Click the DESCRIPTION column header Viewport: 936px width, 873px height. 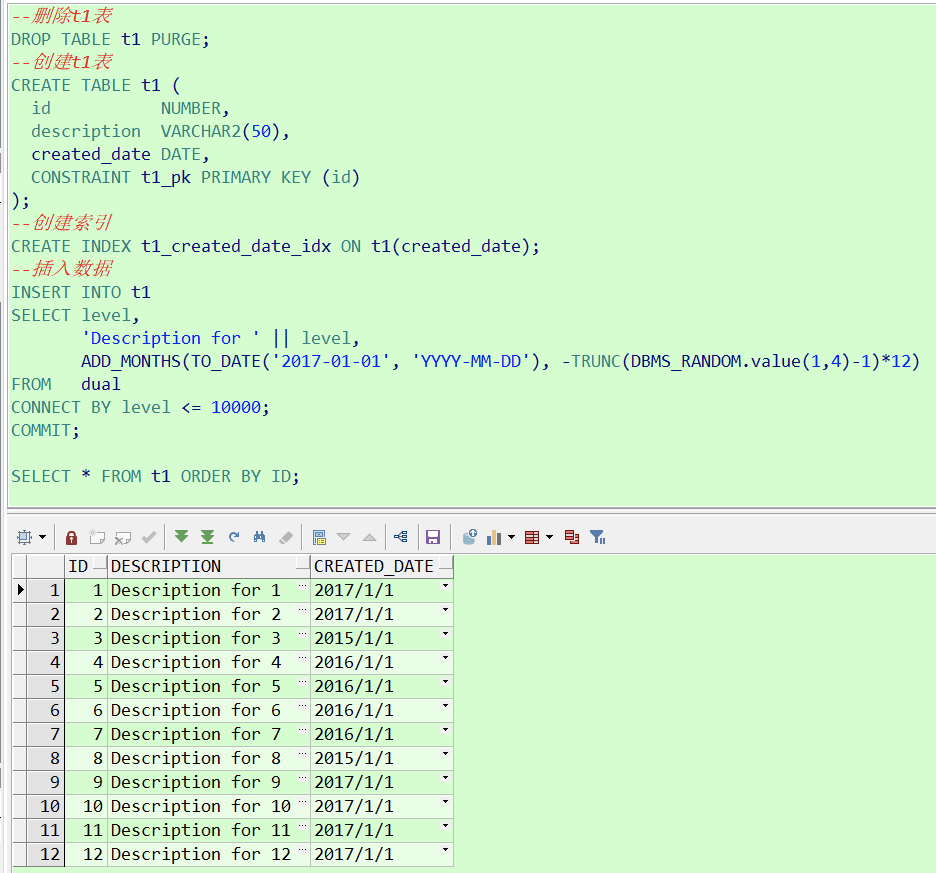209,566
